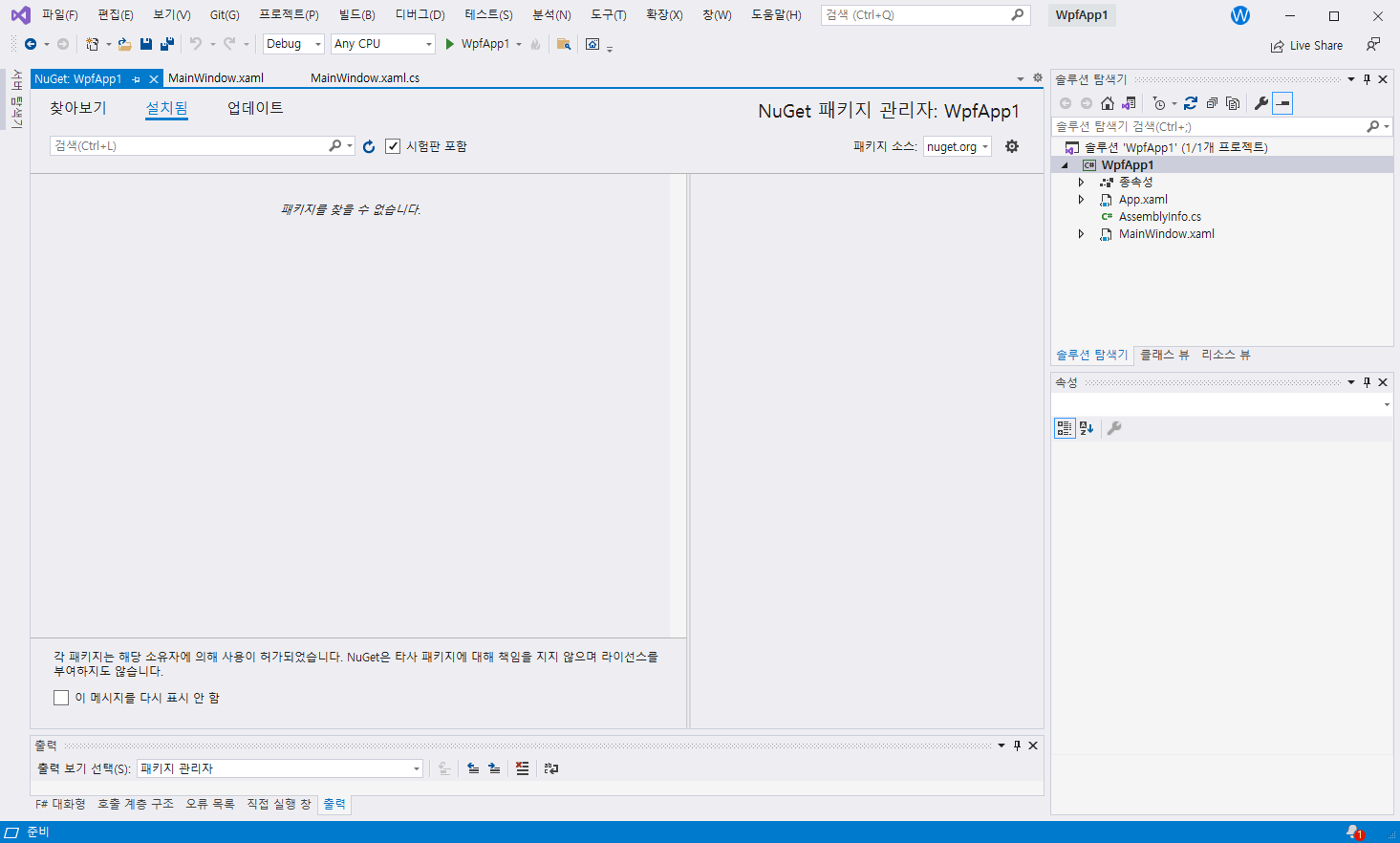
Task: Switch views icon in Solution Explorer
Action: click(x=1129, y=103)
